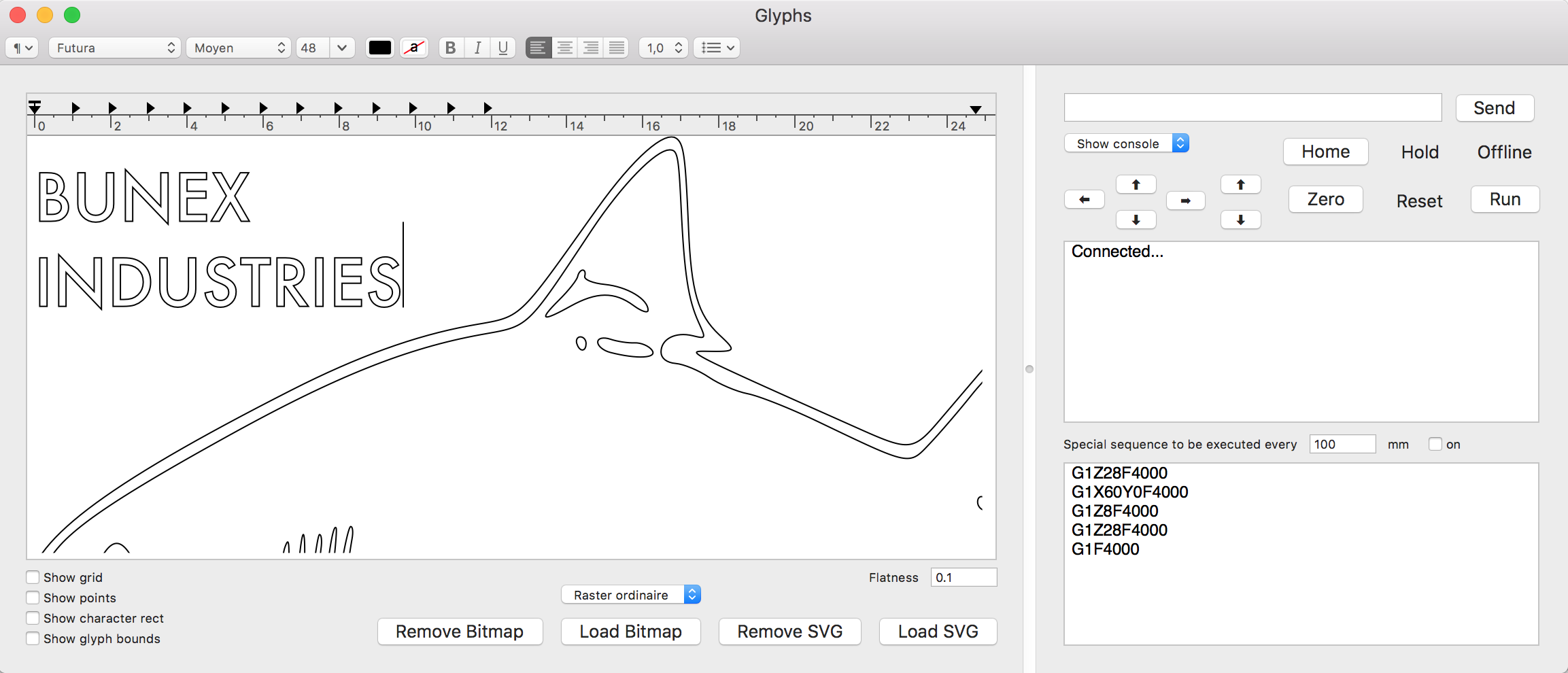Apply underline to text
The width and height of the screenshot is (1568, 673).
click(502, 48)
